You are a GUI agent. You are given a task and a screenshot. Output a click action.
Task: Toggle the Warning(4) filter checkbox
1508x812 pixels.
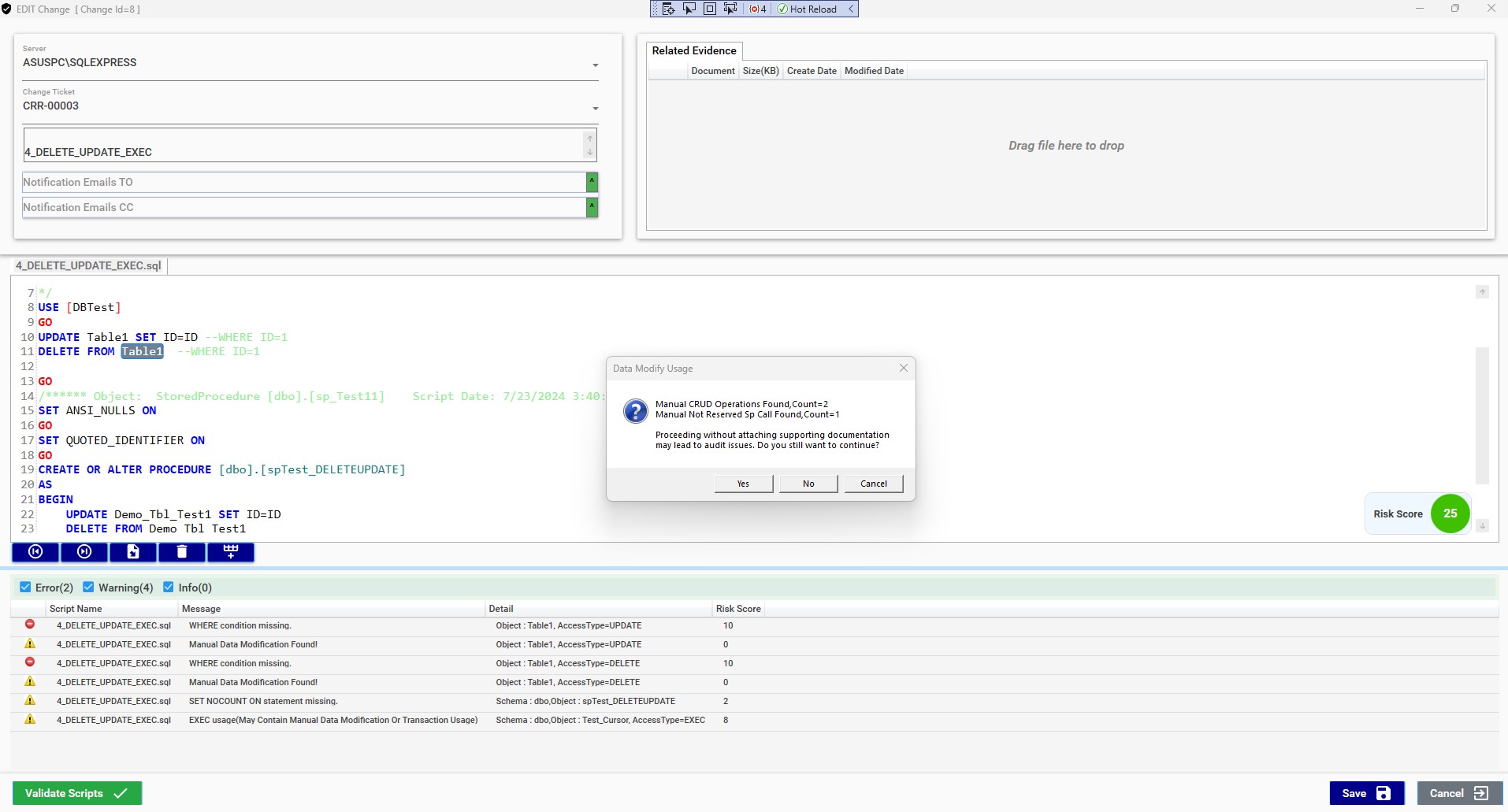click(x=89, y=588)
